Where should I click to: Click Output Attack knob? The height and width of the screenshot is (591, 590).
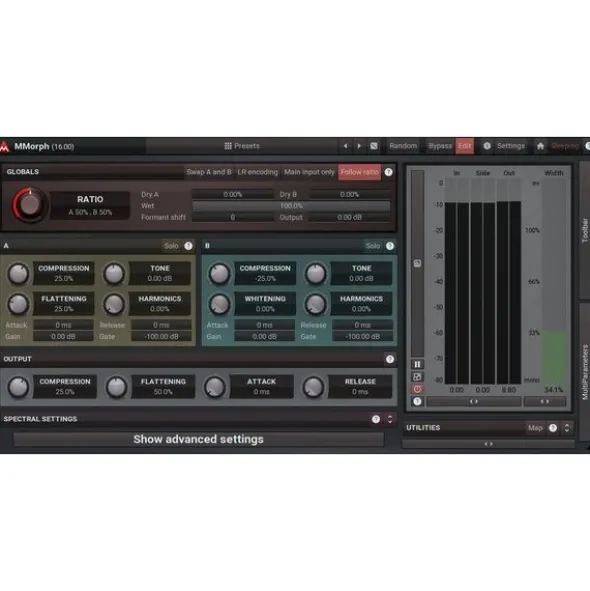tap(215, 387)
